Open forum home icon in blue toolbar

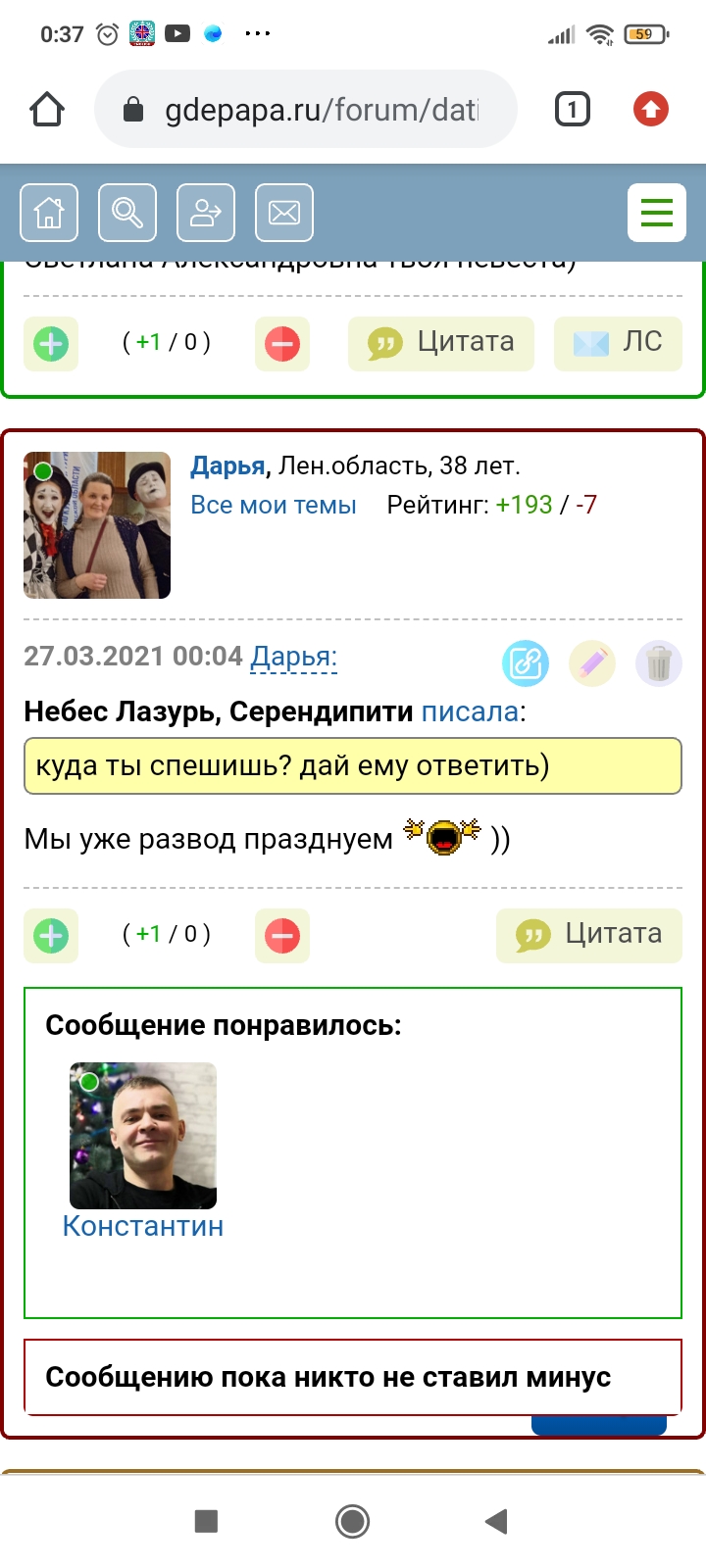pos(49,213)
